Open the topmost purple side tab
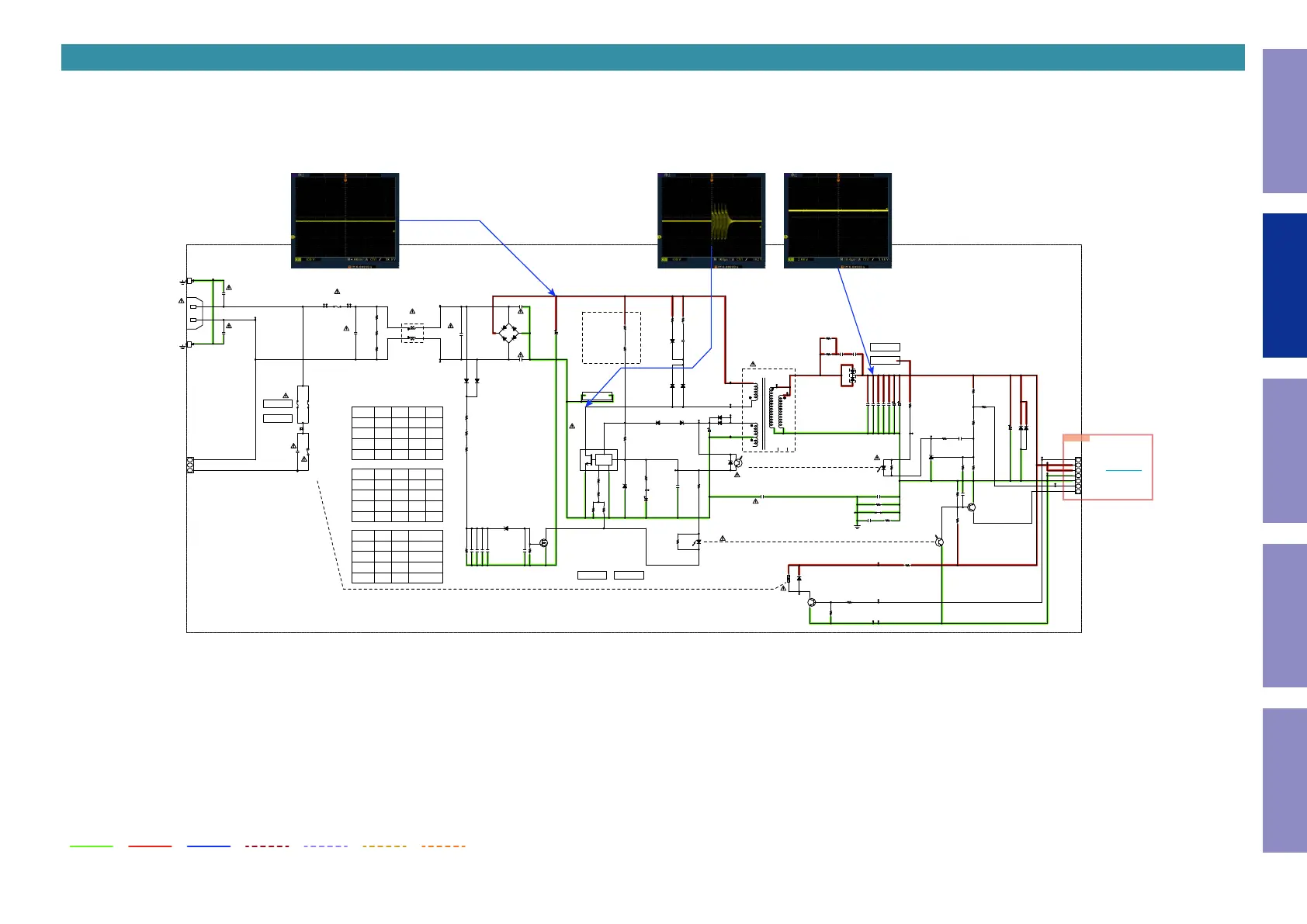The image size is (1307, 924). tap(1284, 121)
